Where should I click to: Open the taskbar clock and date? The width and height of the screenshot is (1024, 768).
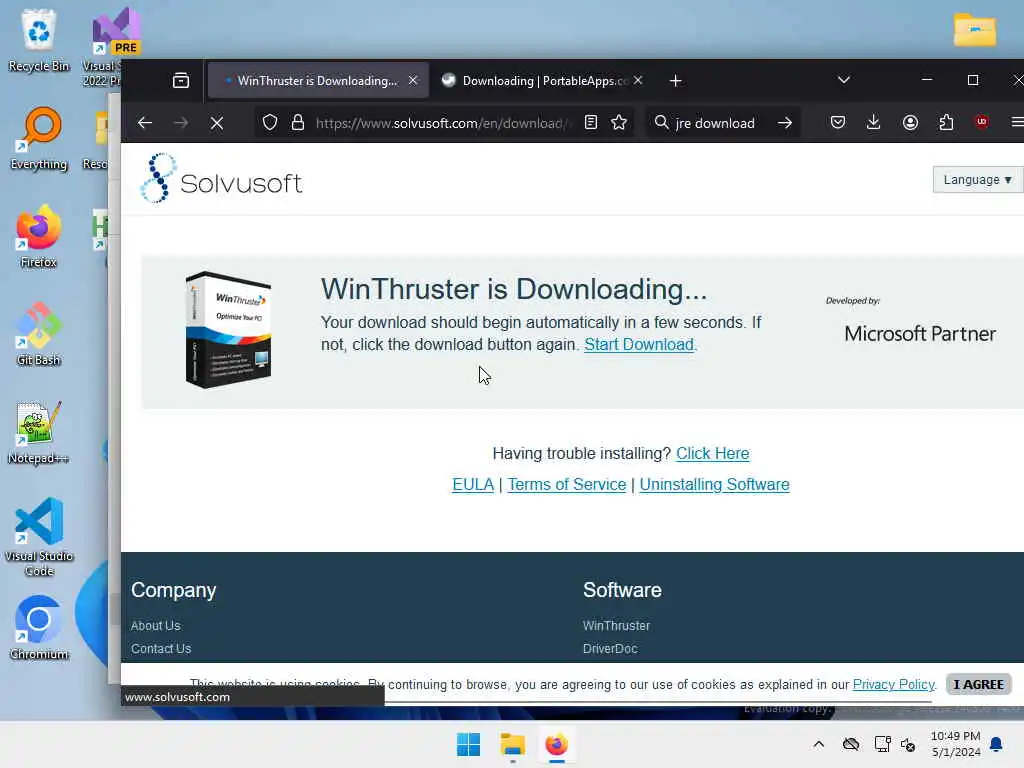(x=955, y=744)
